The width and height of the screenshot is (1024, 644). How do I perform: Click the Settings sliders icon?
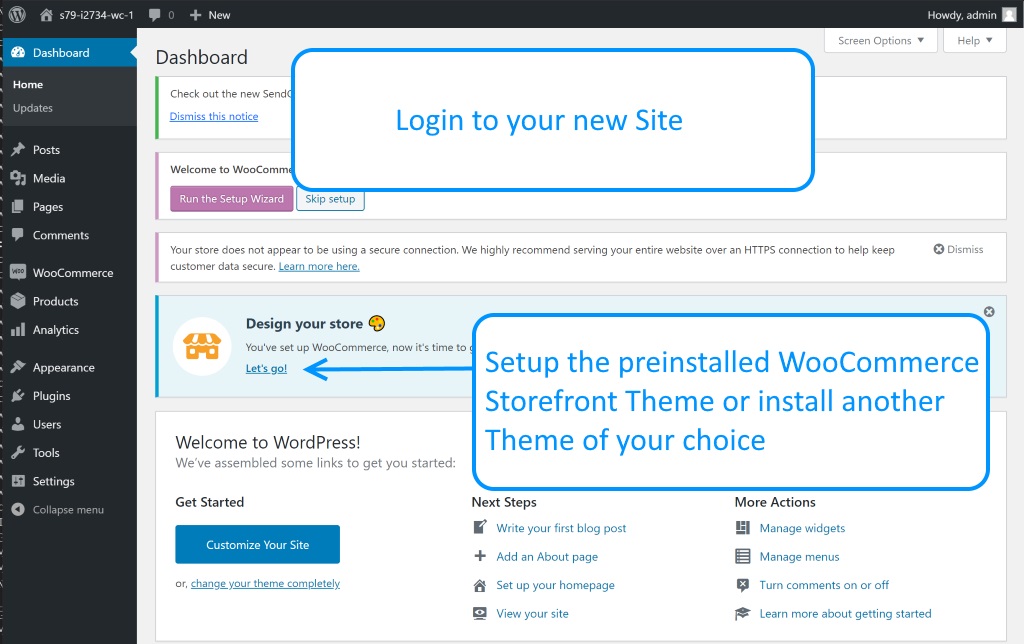pyautogui.click(x=18, y=481)
